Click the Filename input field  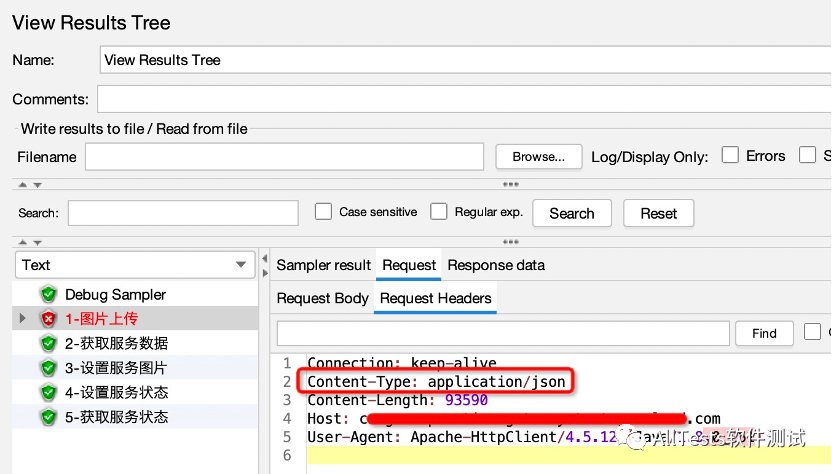click(284, 157)
